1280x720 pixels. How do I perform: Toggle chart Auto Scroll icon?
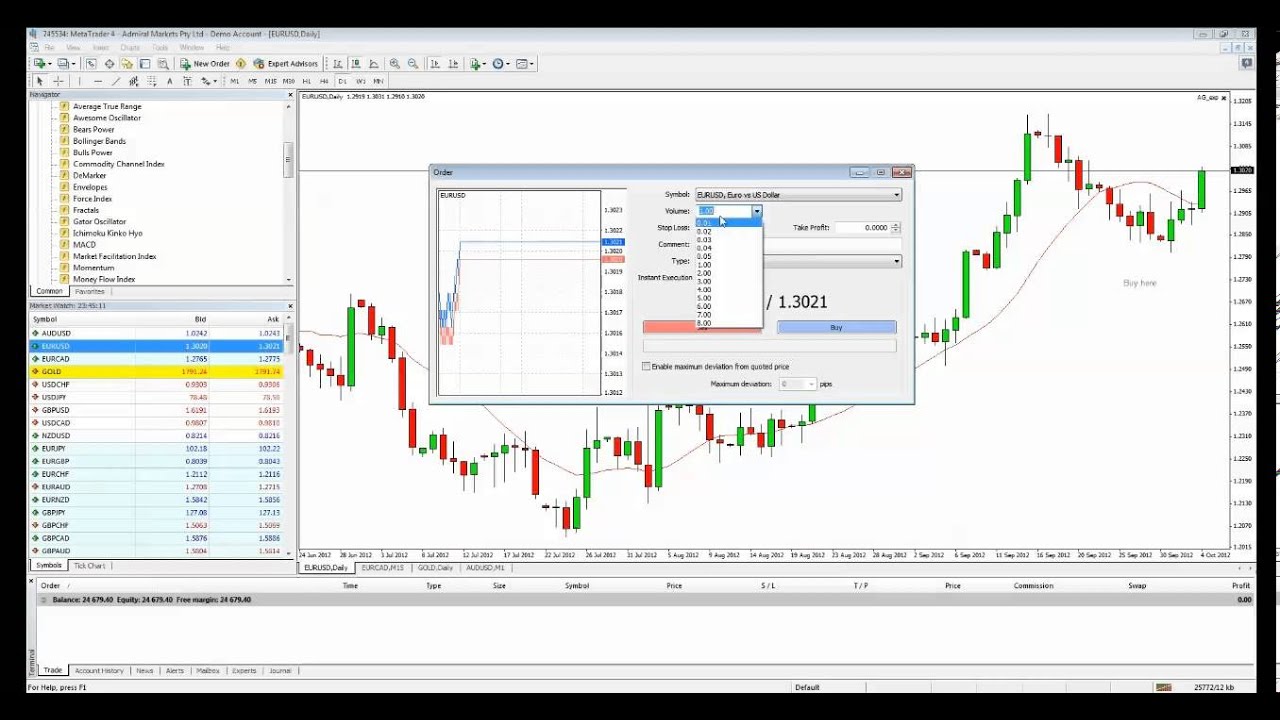(435, 64)
